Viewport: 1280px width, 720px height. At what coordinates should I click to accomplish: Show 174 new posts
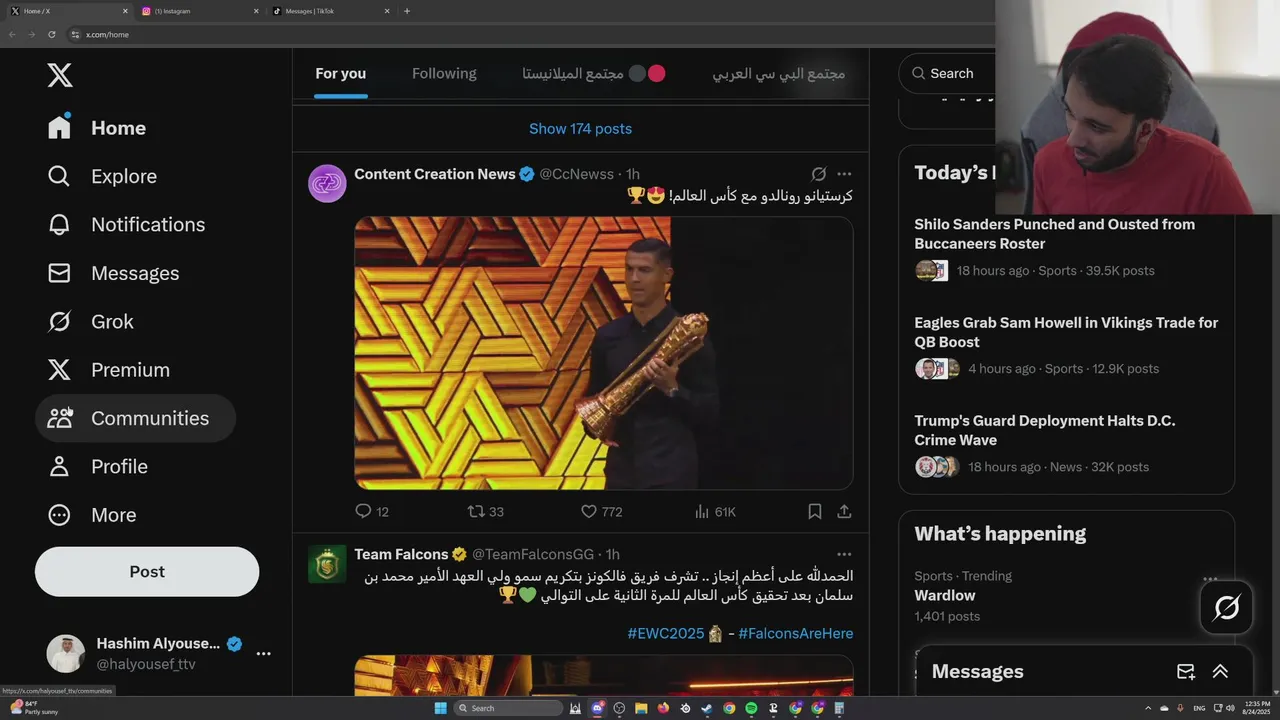[580, 129]
